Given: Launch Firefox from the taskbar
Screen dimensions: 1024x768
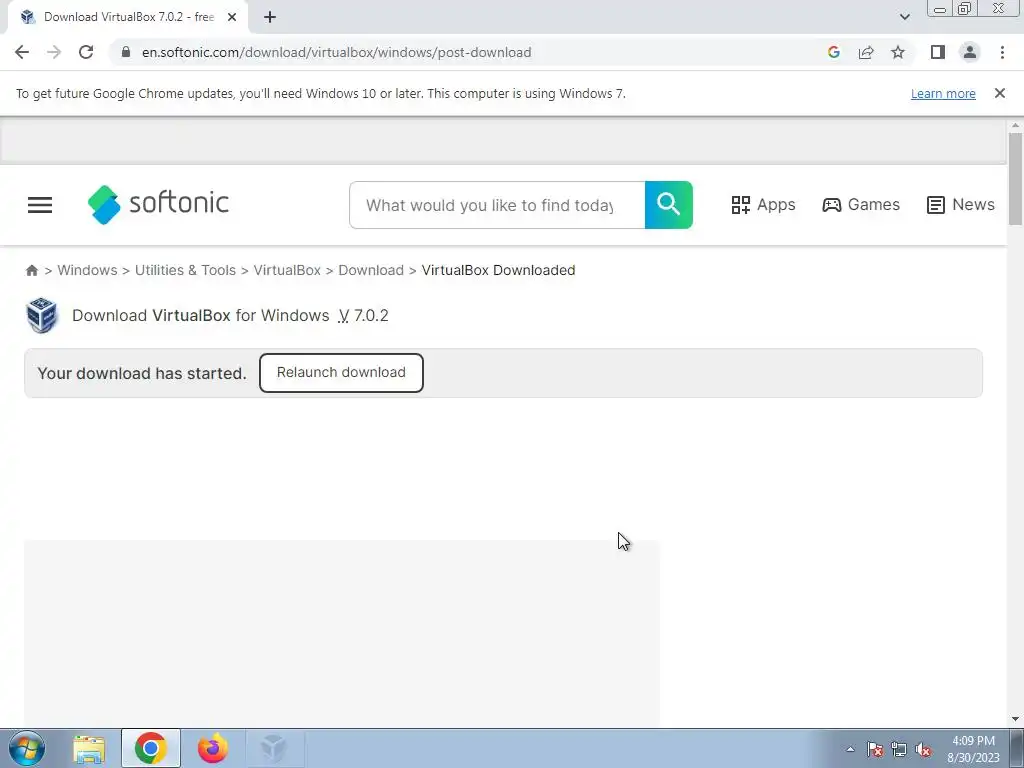Looking at the screenshot, I should pyautogui.click(x=212, y=748).
